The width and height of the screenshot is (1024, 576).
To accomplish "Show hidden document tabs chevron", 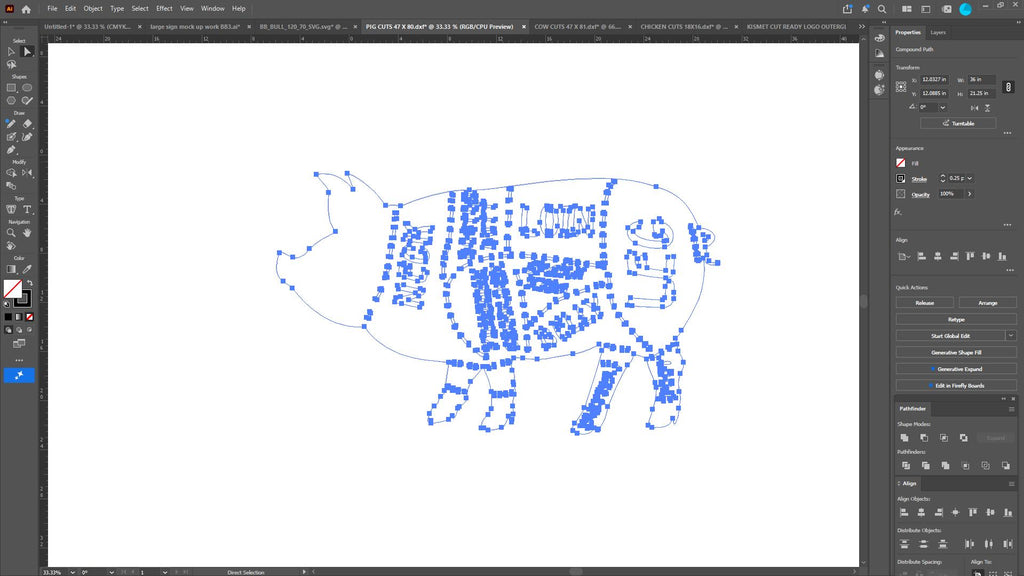I will [x=861, y=27].
